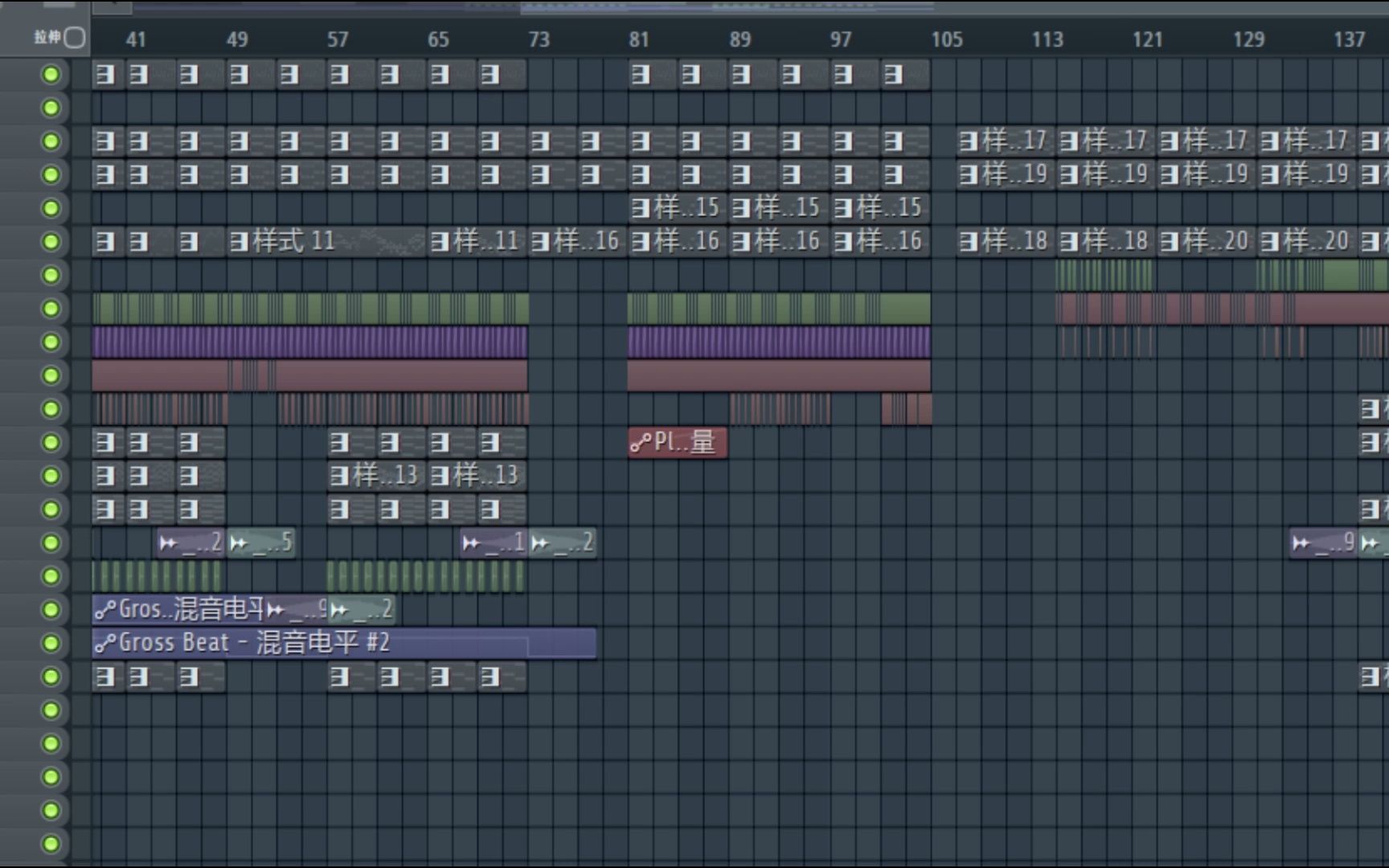Select the _..1 audio clip
The width and height of the screenshot is (1389, 868).
pyautogui.click(x=494, y=543)
